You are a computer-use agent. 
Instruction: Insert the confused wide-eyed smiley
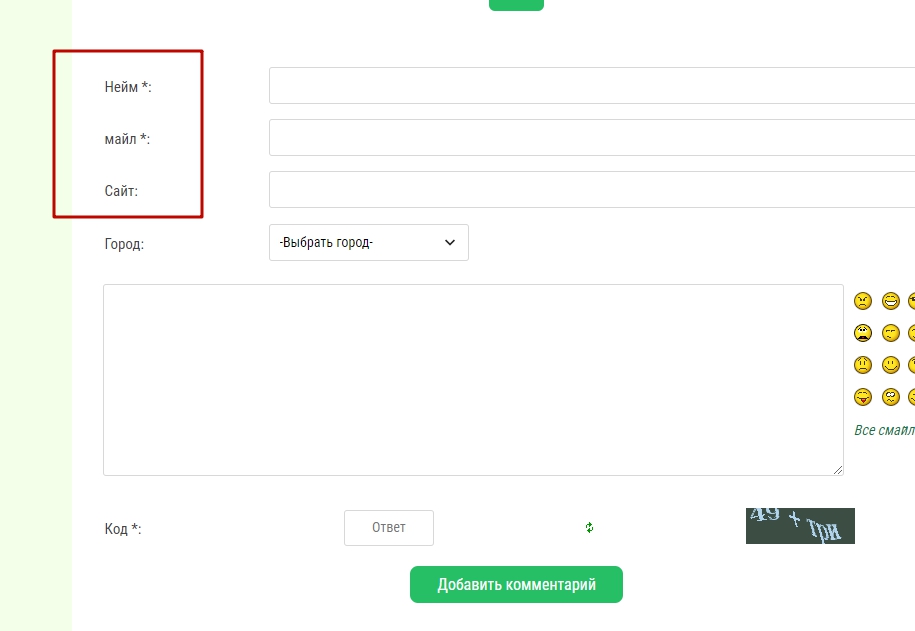tap(891, 397)
